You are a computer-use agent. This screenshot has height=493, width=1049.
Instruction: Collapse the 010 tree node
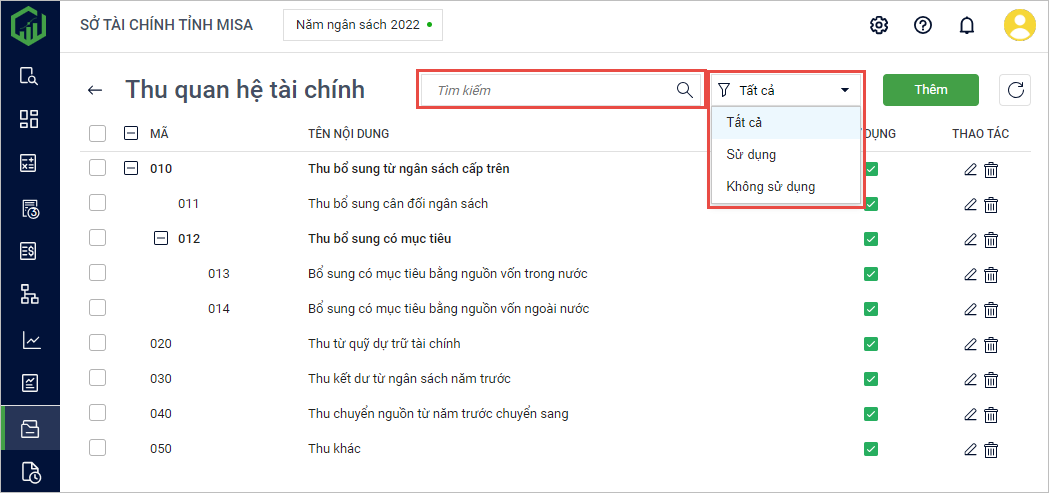click(131, 169)
